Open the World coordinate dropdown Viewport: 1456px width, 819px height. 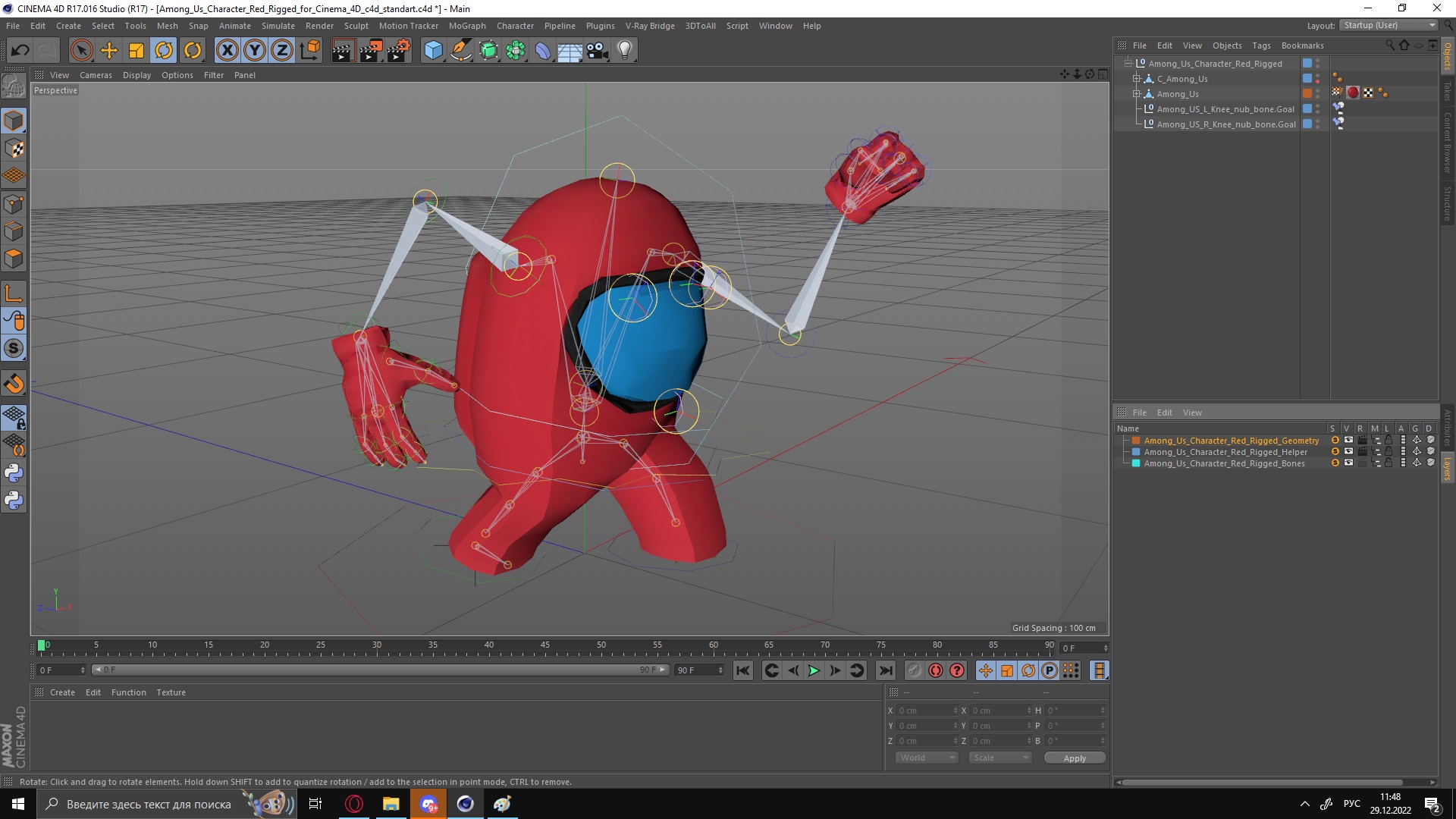pyautogui.click(x=926, y=758)
